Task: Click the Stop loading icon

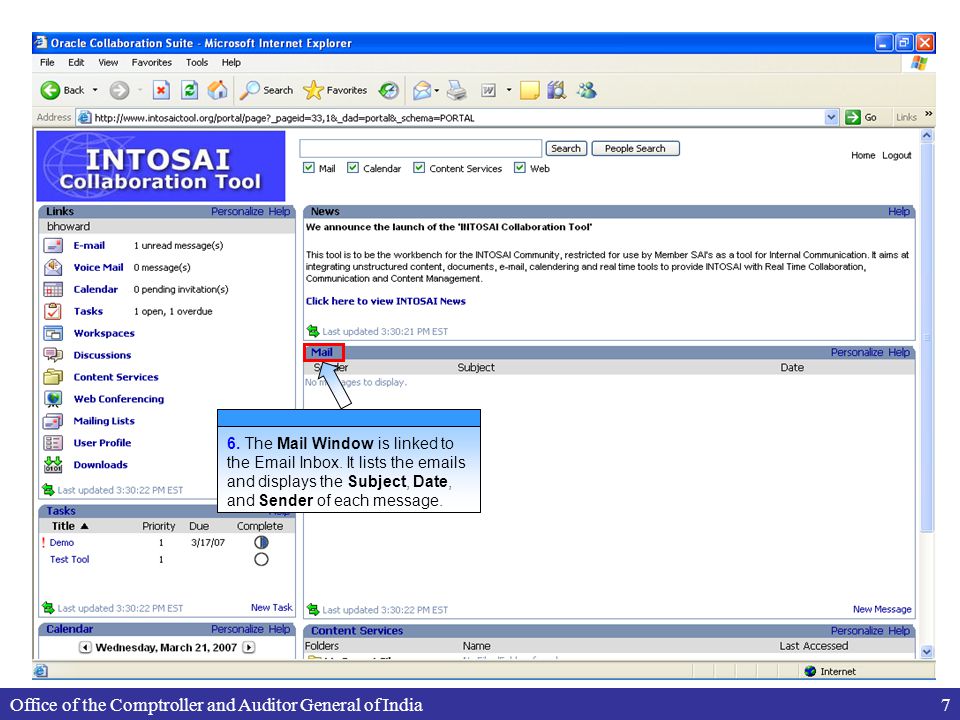Action: pyautogui.click(x=161, y=91)
